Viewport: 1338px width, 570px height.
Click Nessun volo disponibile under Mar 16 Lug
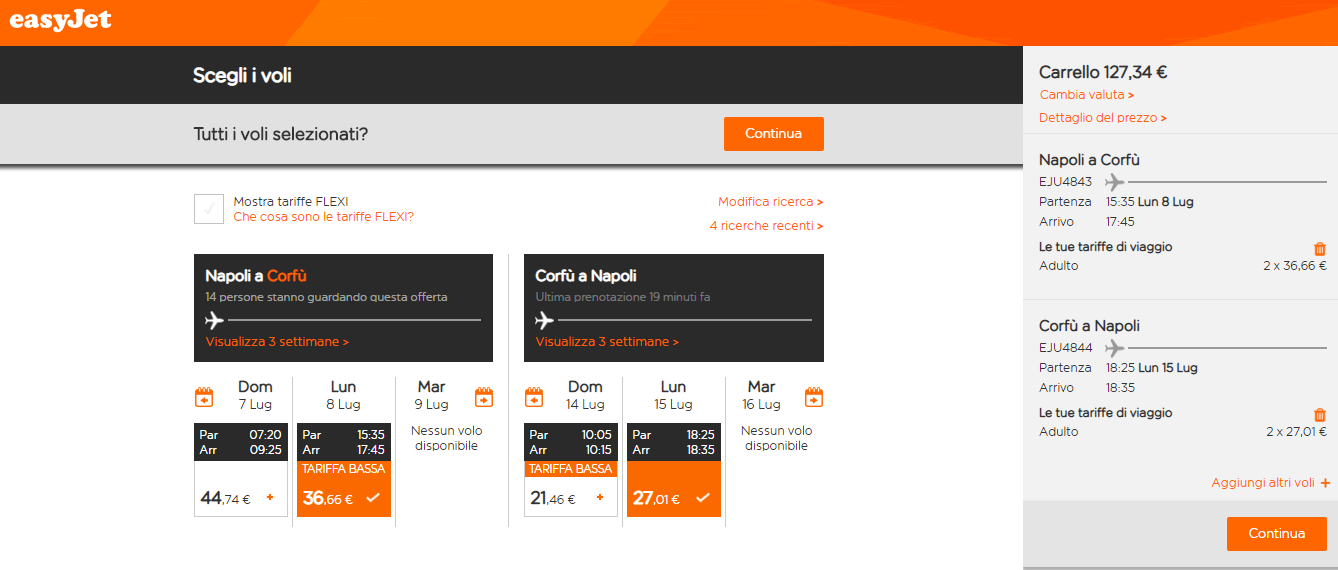pyautogui.click(x=777, y=438)
